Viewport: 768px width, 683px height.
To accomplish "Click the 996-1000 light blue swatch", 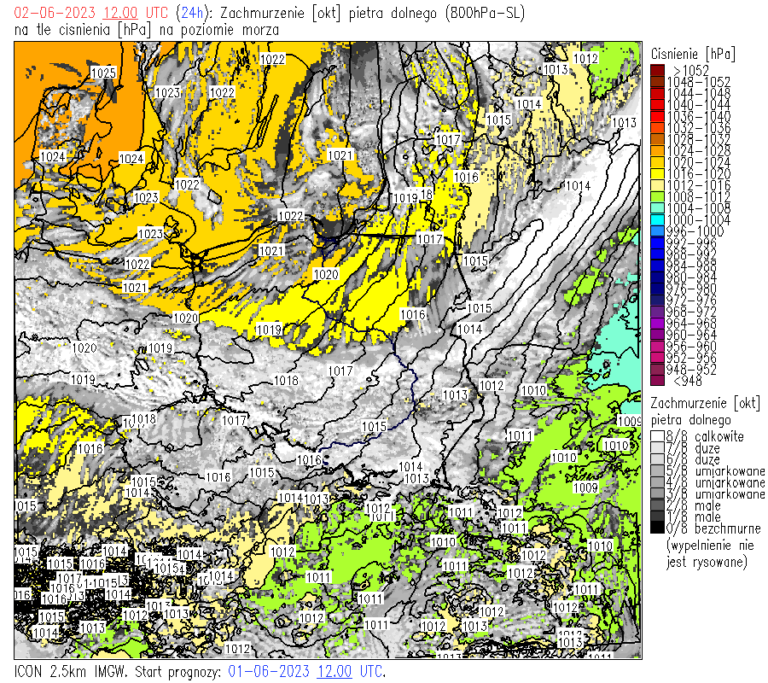I will tap(657, 231).
